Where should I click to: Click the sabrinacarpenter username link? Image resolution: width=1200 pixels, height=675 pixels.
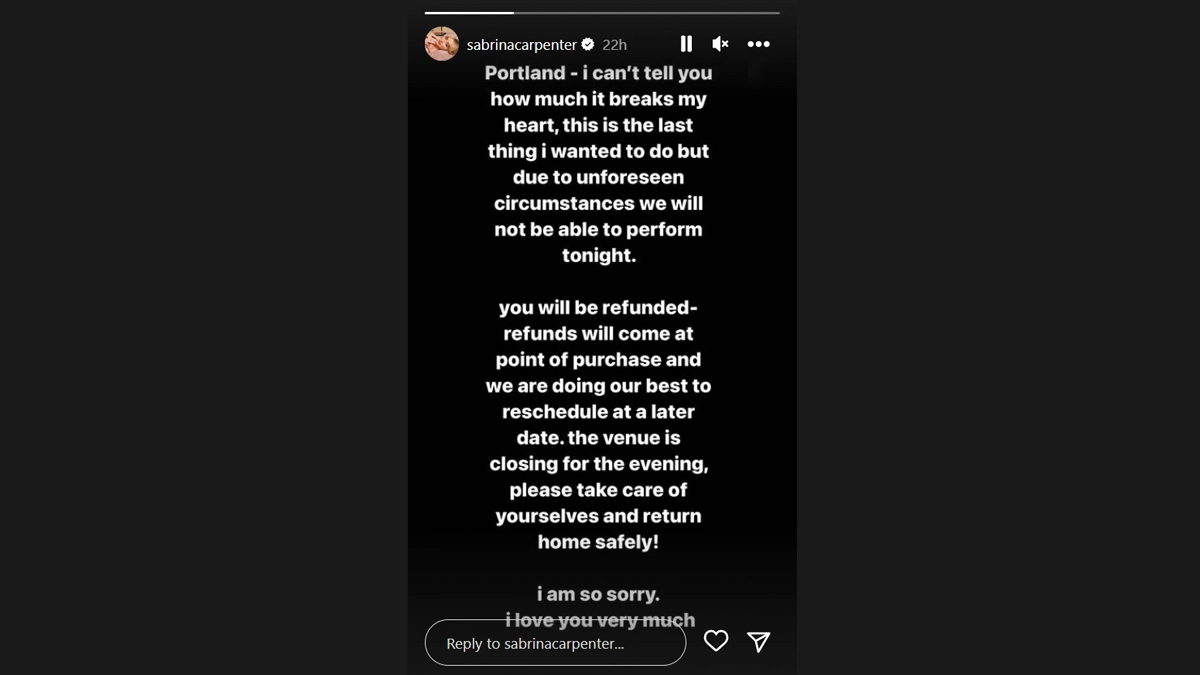coord(521,45)
